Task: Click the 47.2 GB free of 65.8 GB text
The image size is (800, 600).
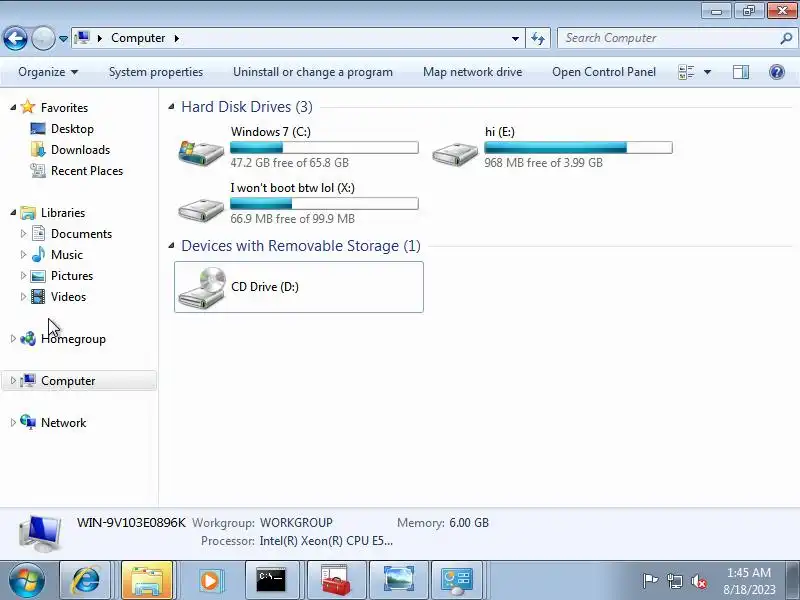Action: coord(289,163)
